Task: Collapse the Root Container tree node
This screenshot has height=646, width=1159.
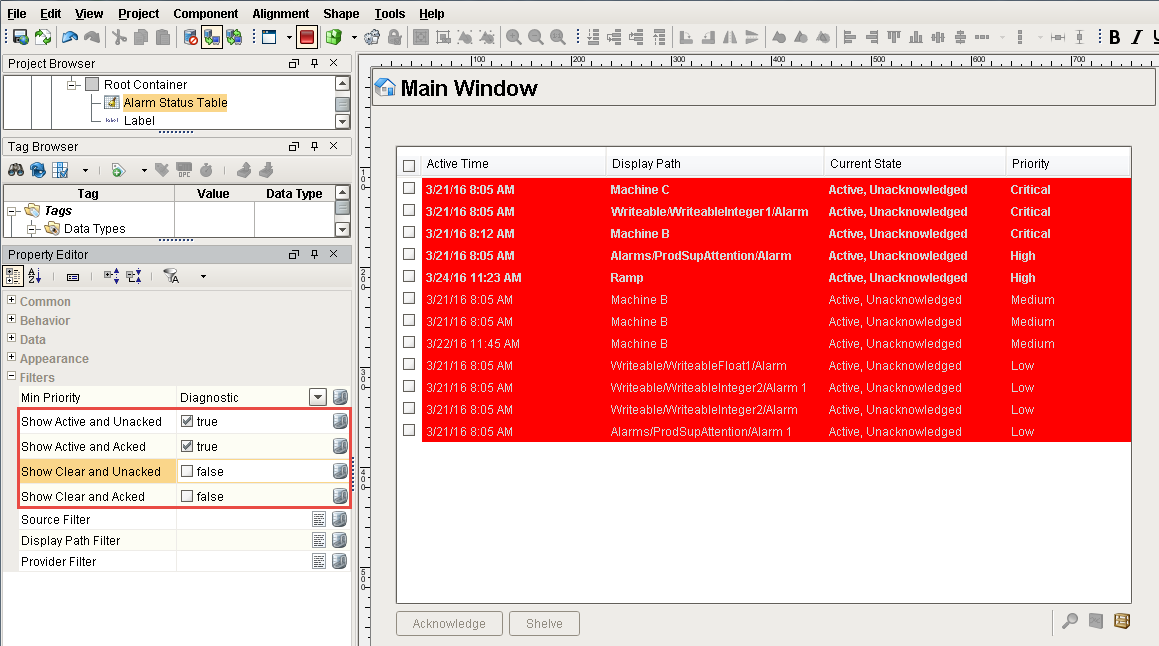Action: 70,84
